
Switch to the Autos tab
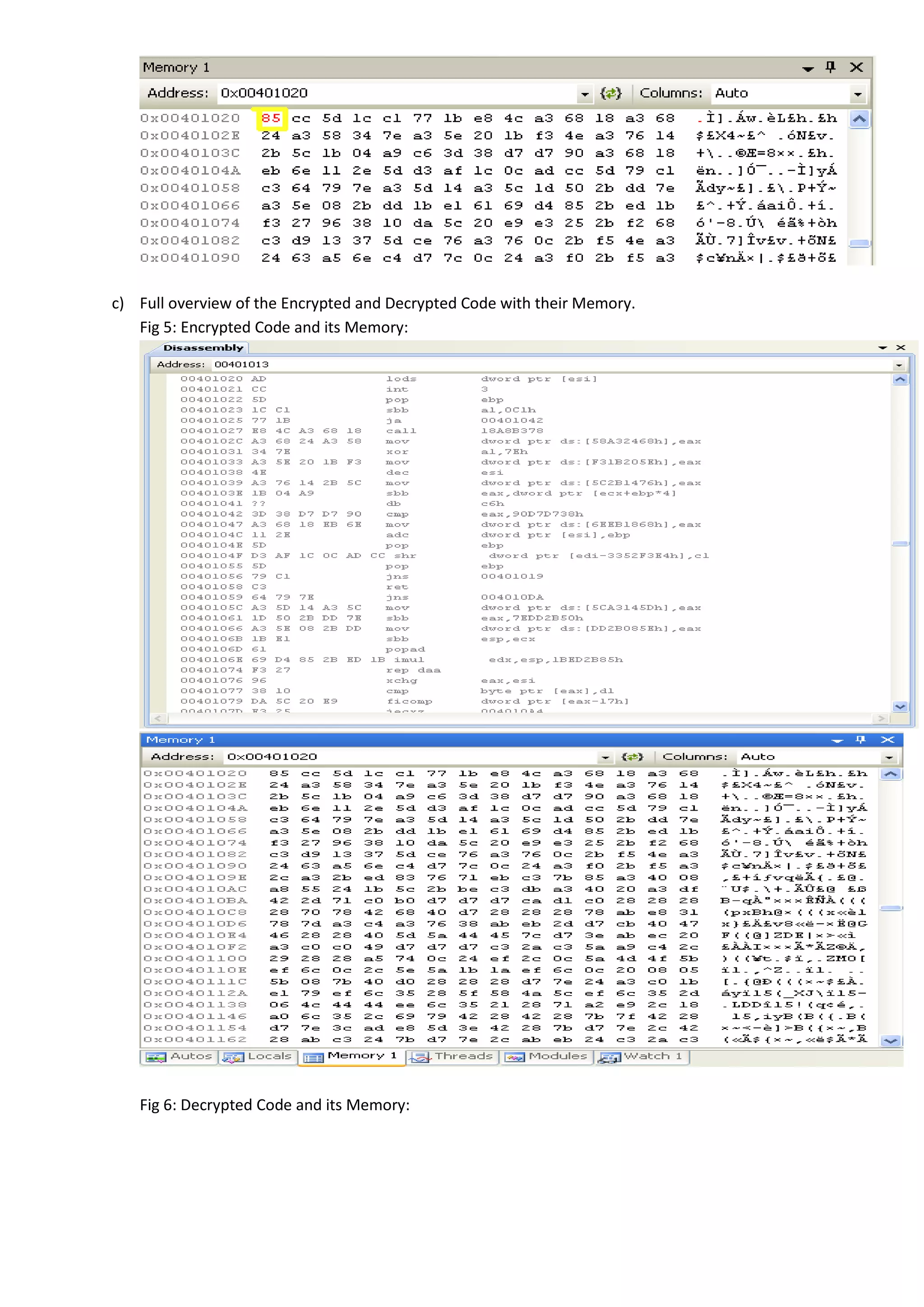coord(179,1057)
